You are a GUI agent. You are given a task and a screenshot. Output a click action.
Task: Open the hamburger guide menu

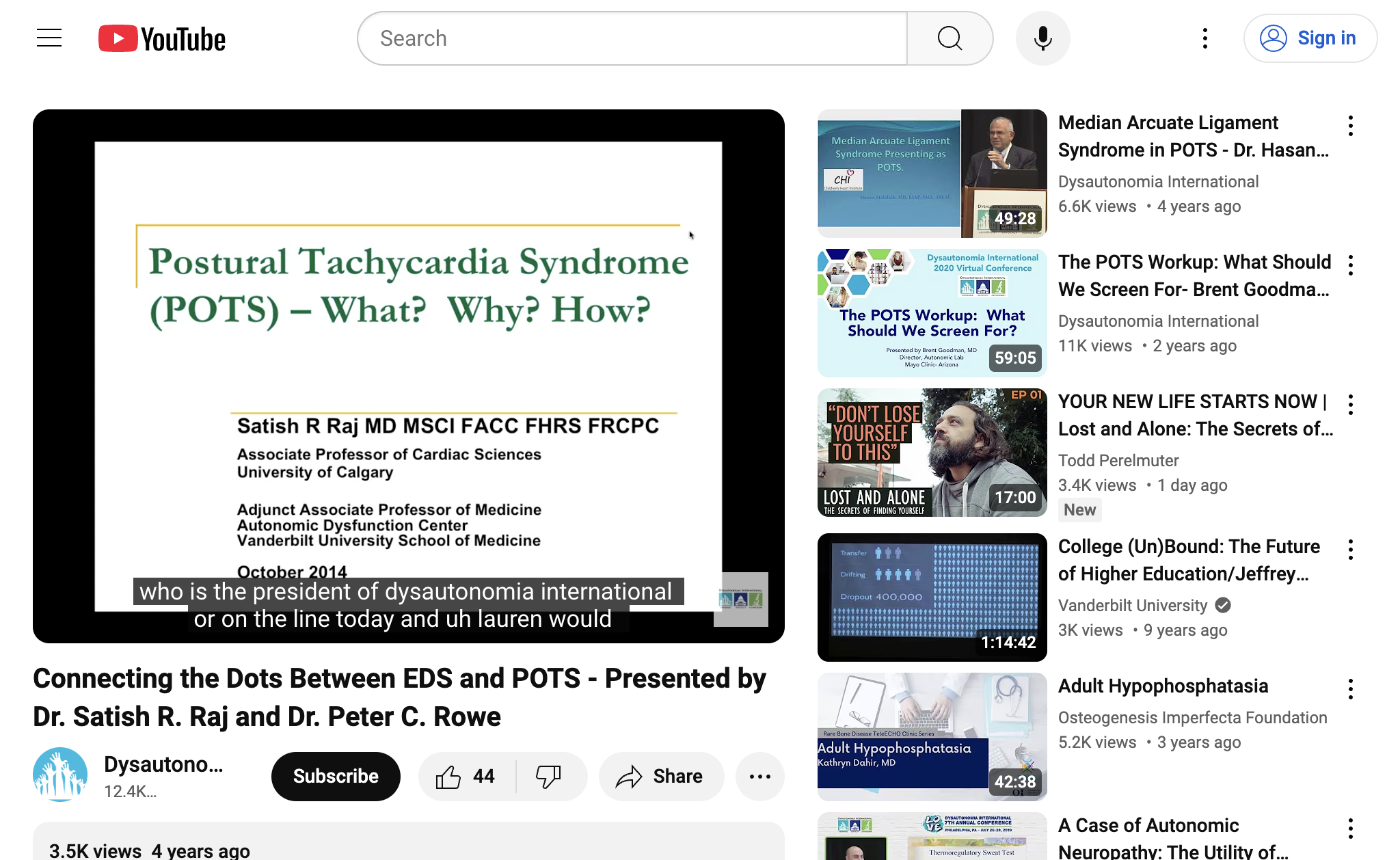[x=49, y=38]
